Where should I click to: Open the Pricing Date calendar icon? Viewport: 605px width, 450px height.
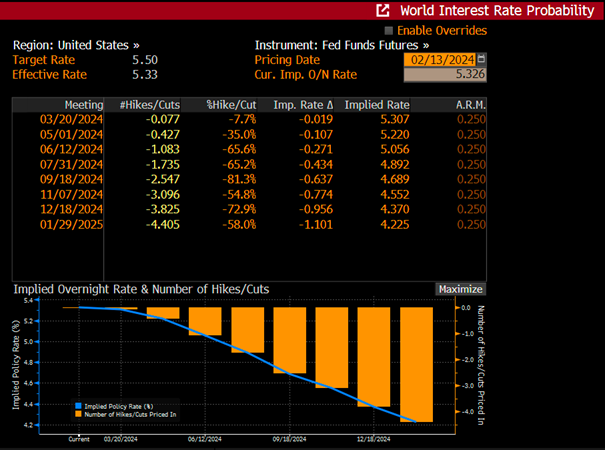pyautogui.click(x=481, y=59)
